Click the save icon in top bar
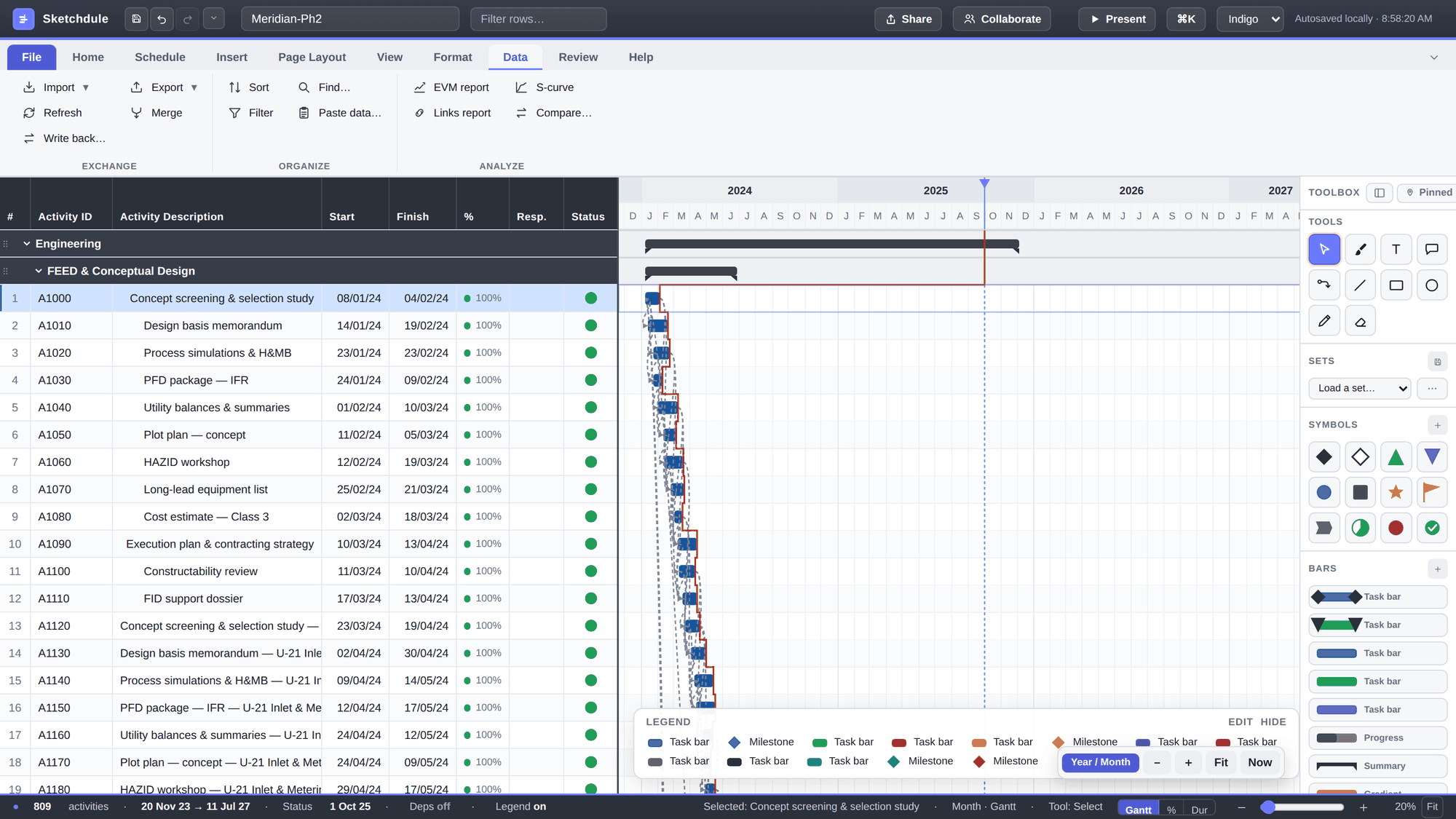 click(x=136, y=19)
